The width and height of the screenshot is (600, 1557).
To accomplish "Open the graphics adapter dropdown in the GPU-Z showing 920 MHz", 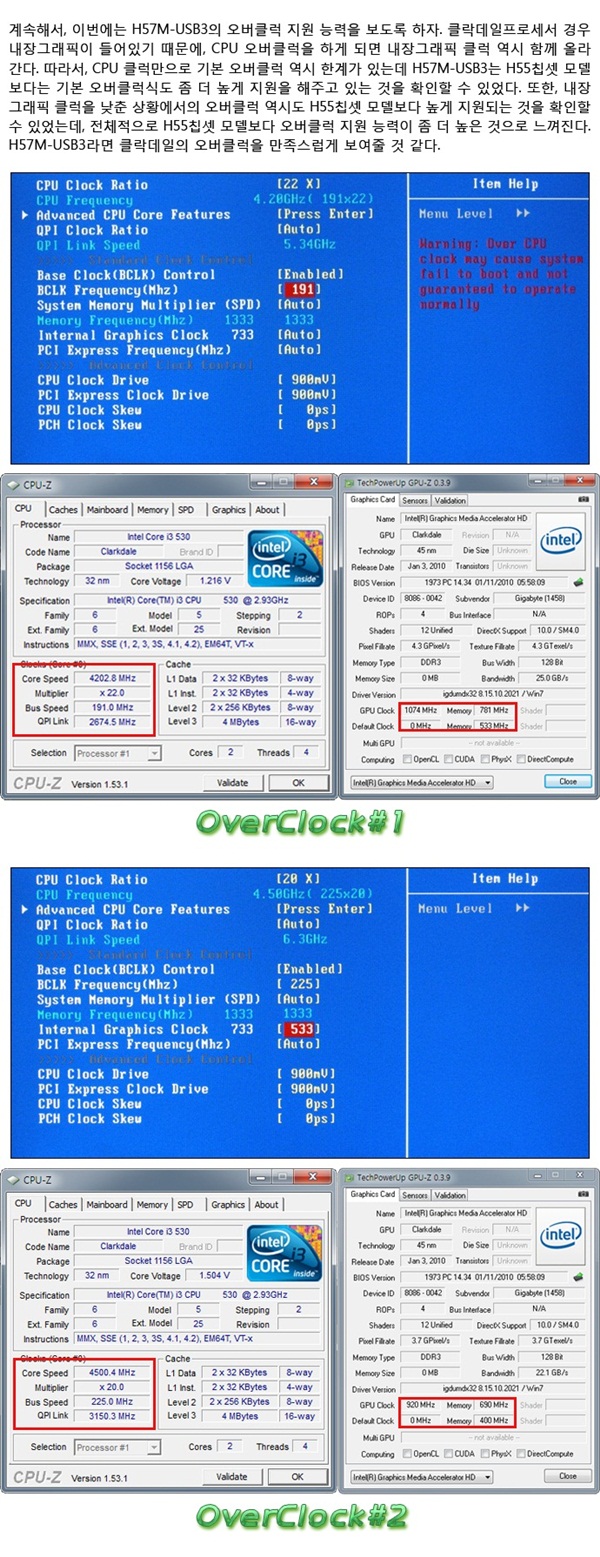I will tap(422, 1476).
